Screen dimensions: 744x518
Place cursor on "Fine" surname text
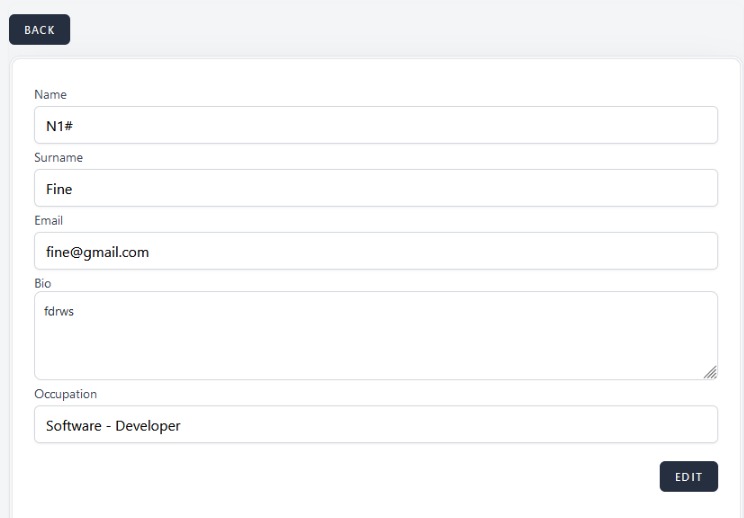(59, 189)
